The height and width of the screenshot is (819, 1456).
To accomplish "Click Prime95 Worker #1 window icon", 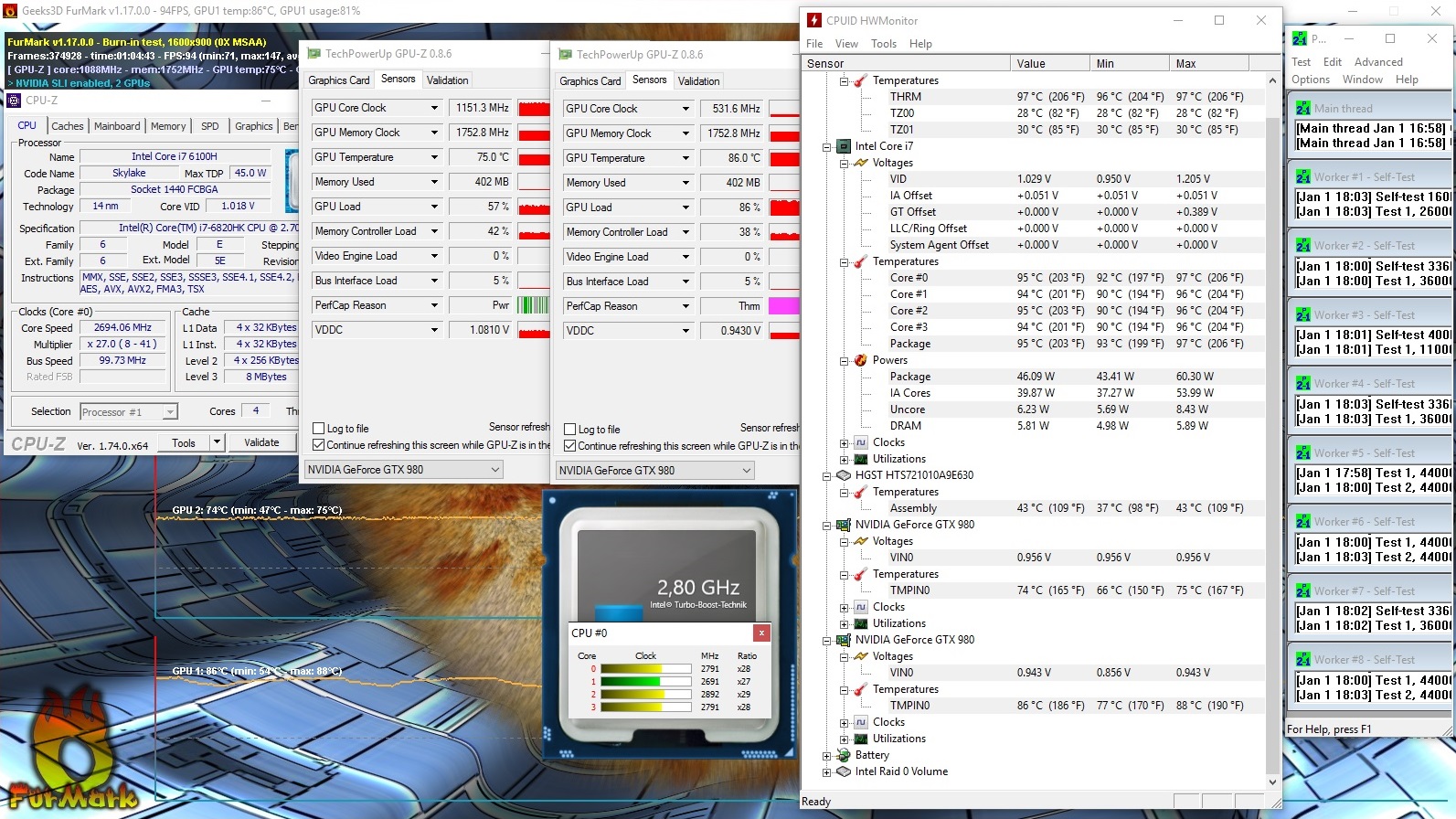I will (x=1302, y=177).
